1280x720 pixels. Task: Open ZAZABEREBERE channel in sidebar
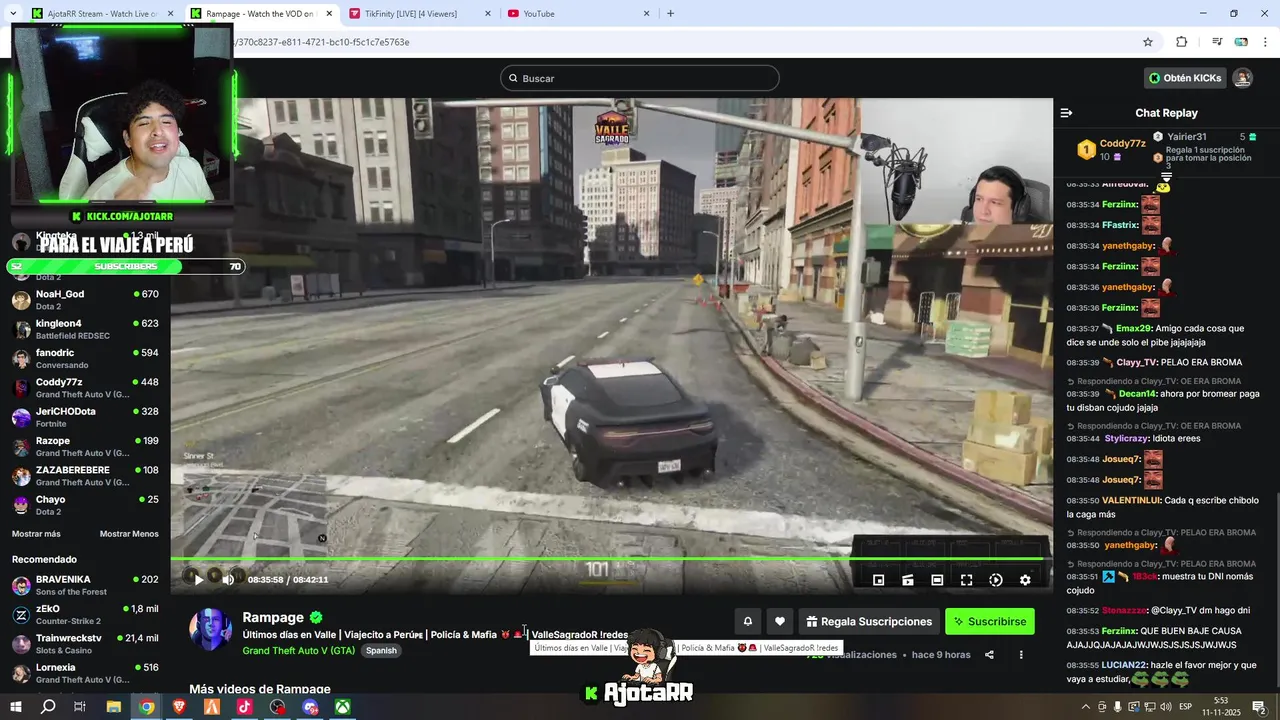(x=85, y=476)
